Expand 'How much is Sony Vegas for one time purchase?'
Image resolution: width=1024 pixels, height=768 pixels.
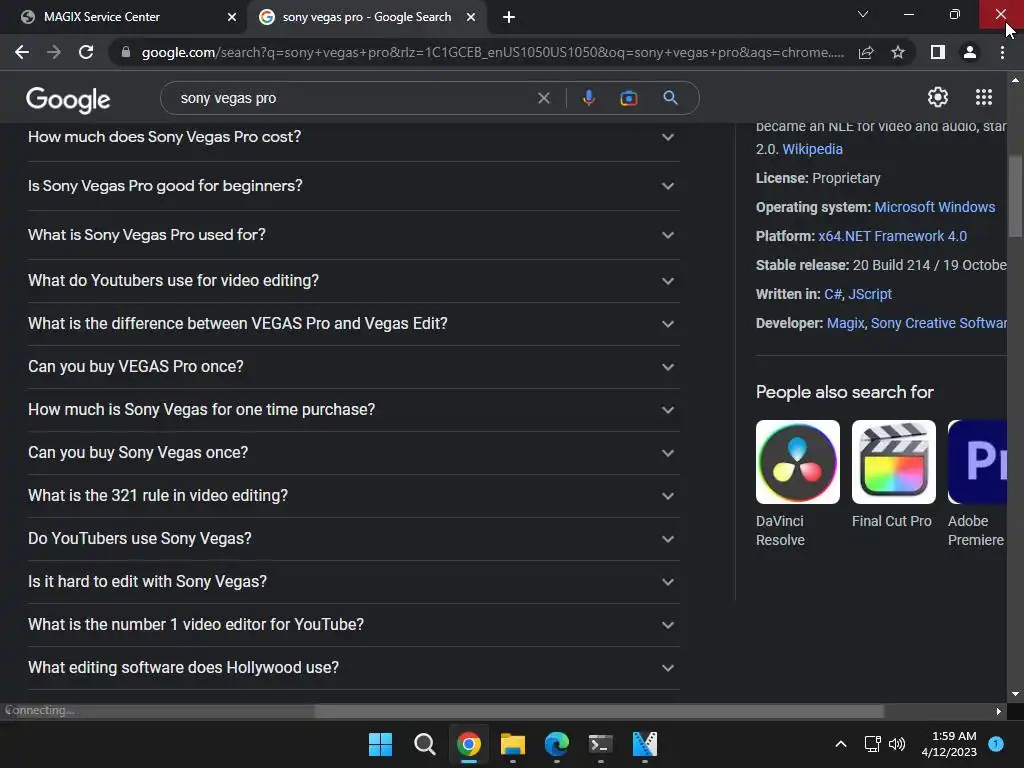point(353,410)
